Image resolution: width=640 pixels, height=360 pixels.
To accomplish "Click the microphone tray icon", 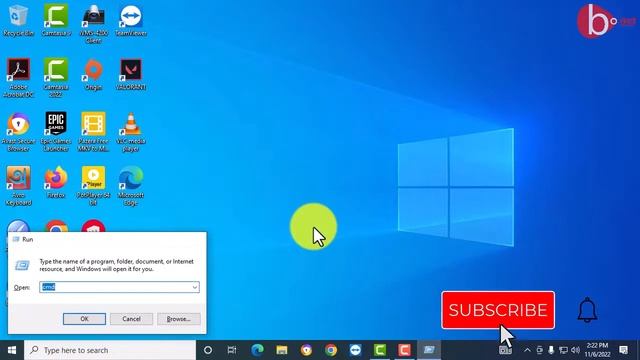I will pyautogui.click(x=551, y=350).
